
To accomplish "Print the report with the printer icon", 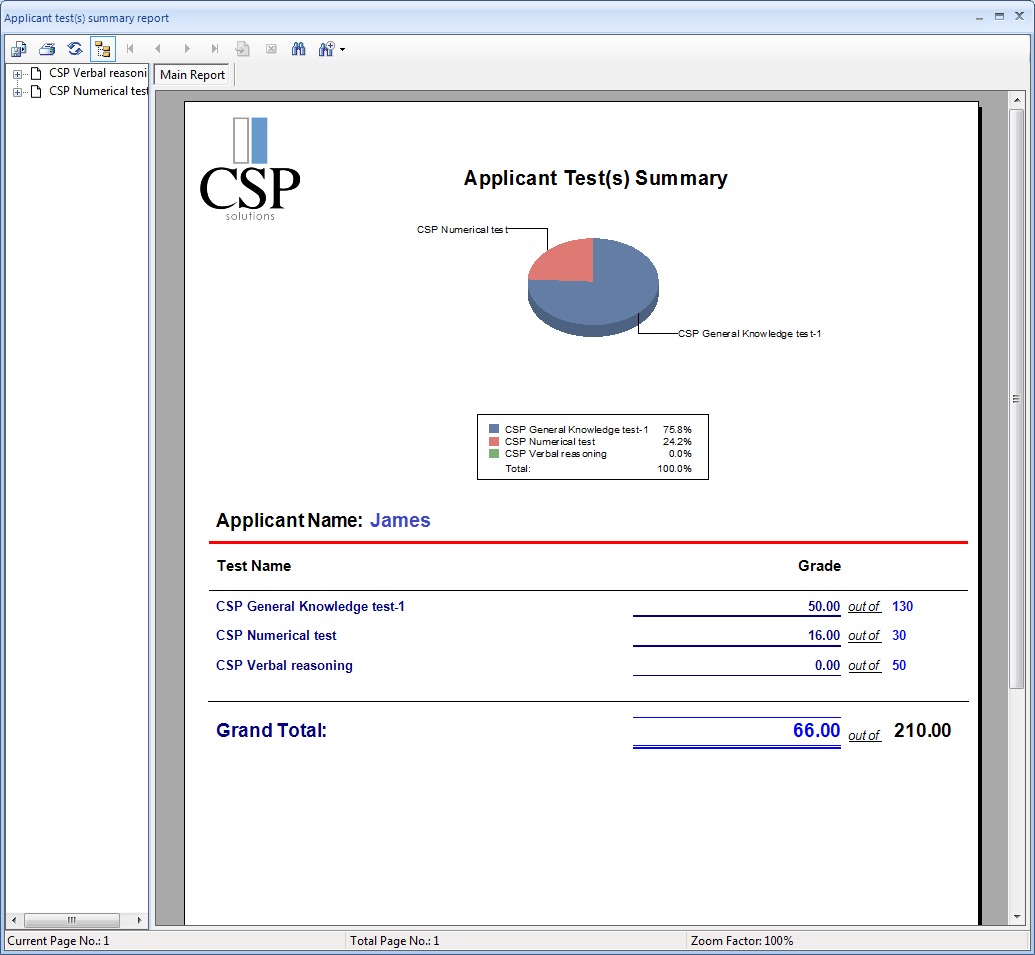I will pos(47,48).
